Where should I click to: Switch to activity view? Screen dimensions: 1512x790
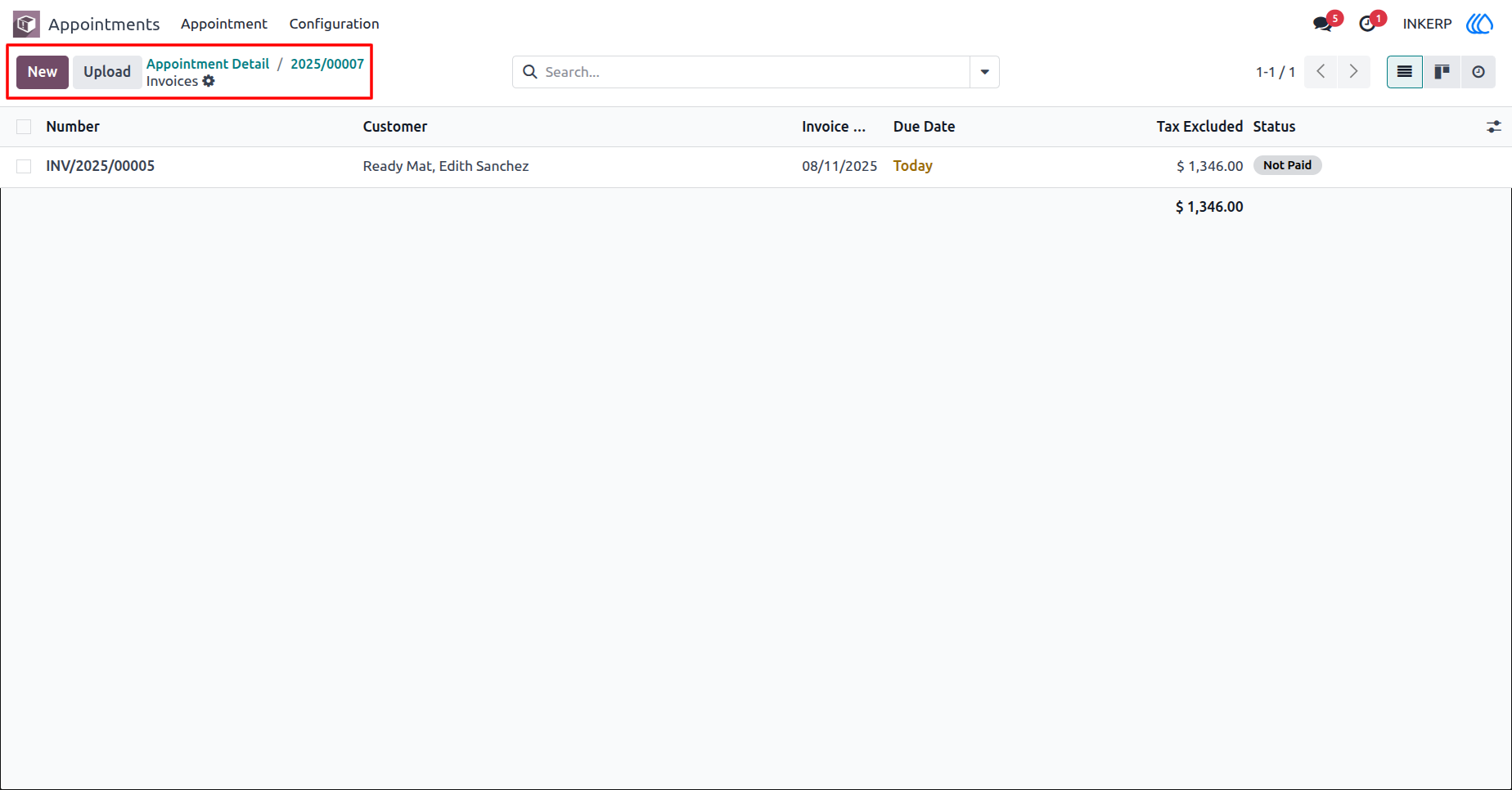(x=1478, y=72)
